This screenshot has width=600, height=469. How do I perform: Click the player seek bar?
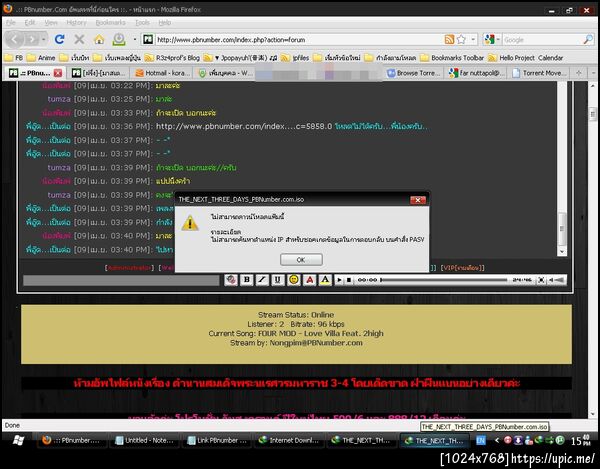click(444, 280)
